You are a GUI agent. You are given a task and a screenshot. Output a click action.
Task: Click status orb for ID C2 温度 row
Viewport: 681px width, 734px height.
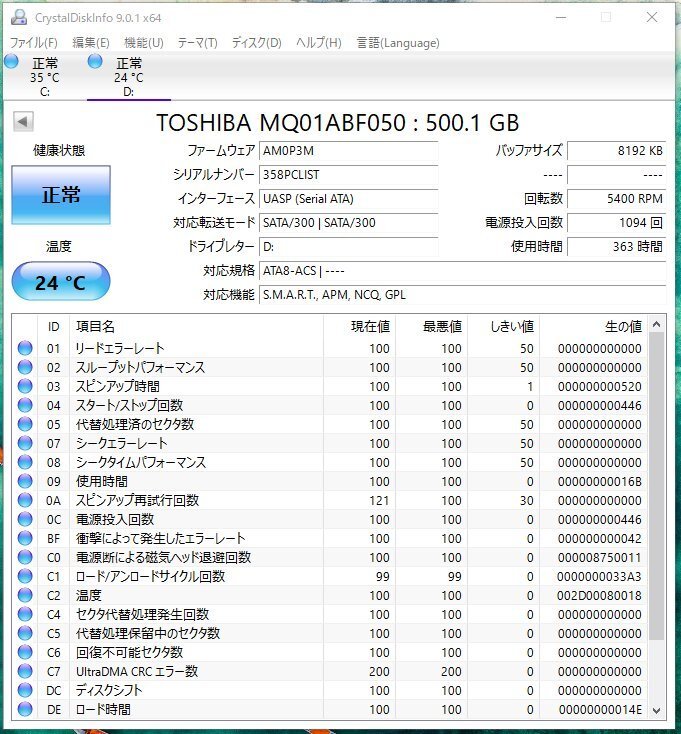coord(25,595)
